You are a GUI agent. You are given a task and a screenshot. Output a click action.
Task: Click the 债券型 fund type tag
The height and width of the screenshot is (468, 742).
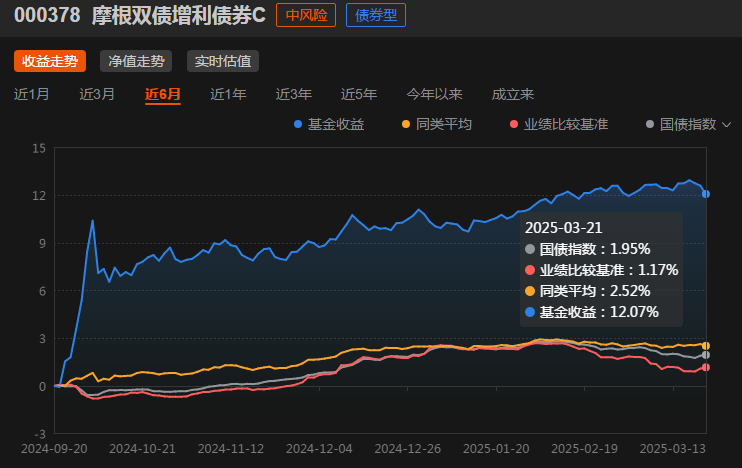click(x=376, y=15)
